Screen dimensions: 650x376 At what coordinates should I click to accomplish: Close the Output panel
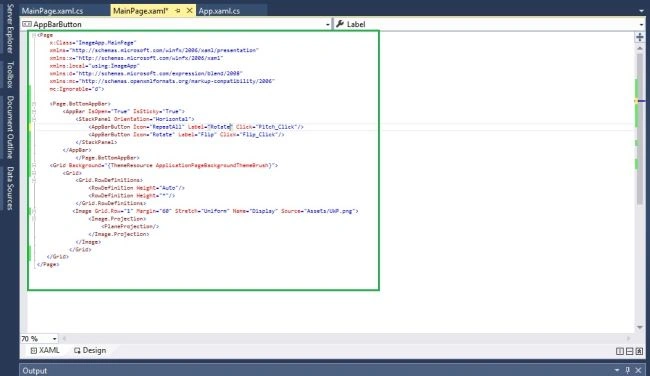pos(638,370)
